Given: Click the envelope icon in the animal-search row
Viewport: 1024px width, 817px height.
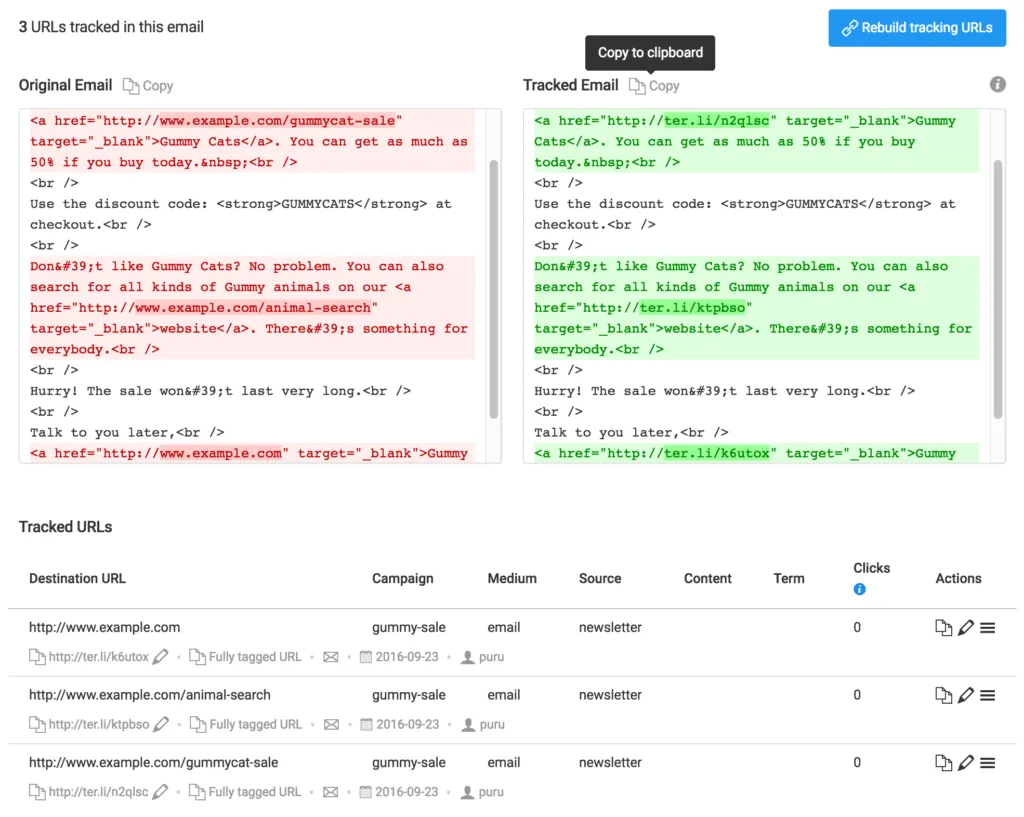Looking at the screenshot, I should click(x=331, y=724).
